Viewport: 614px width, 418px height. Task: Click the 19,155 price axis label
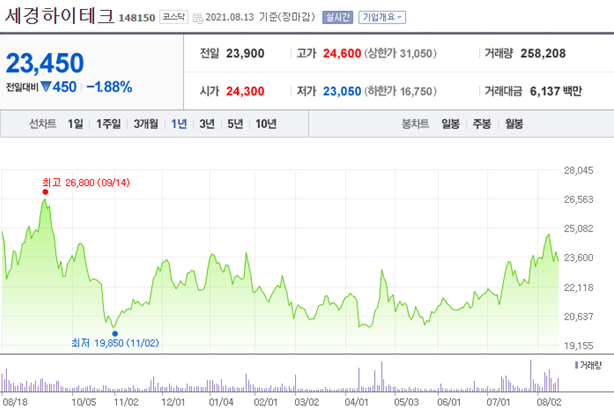click(578, 346)
